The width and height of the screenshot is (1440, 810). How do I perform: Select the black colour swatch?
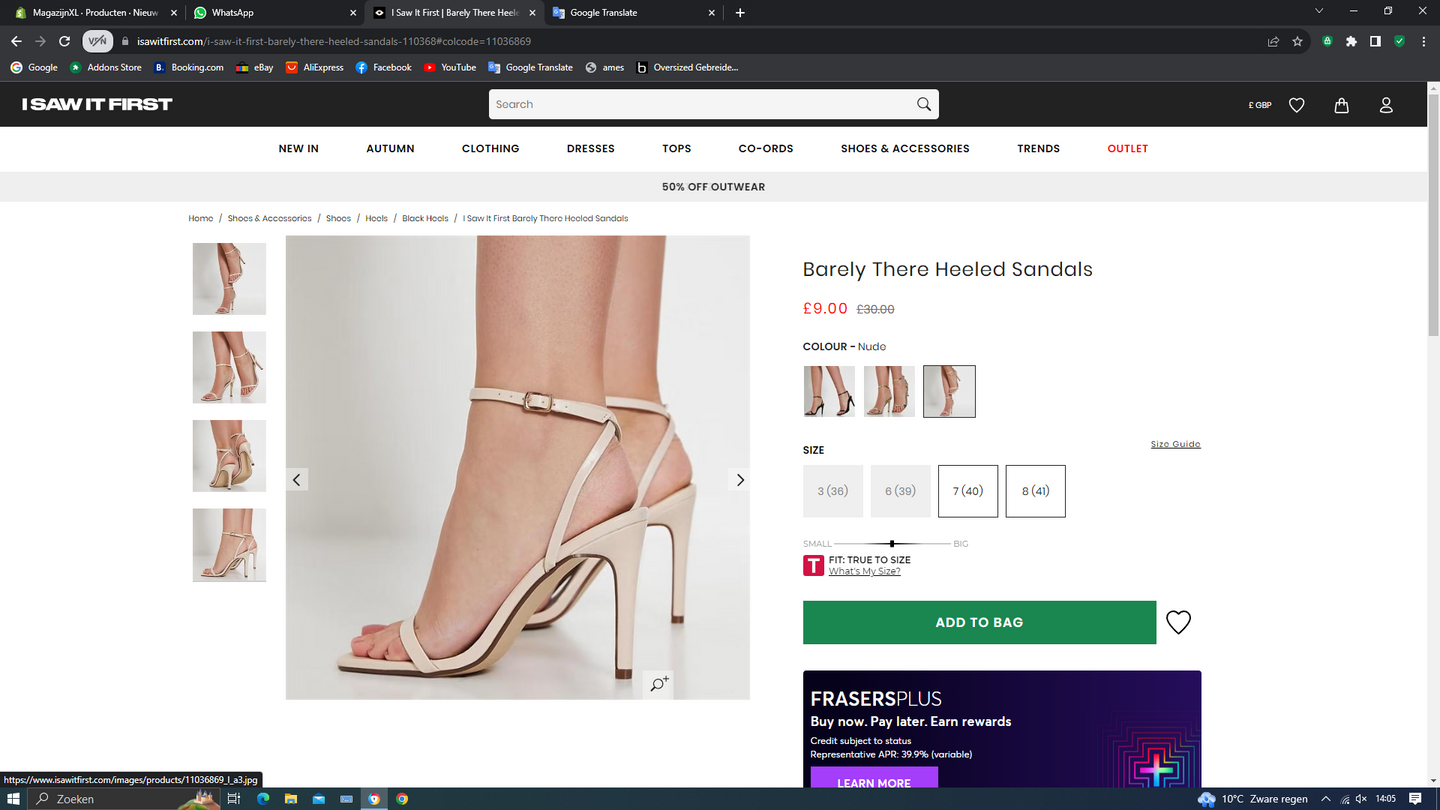[829, 391]
